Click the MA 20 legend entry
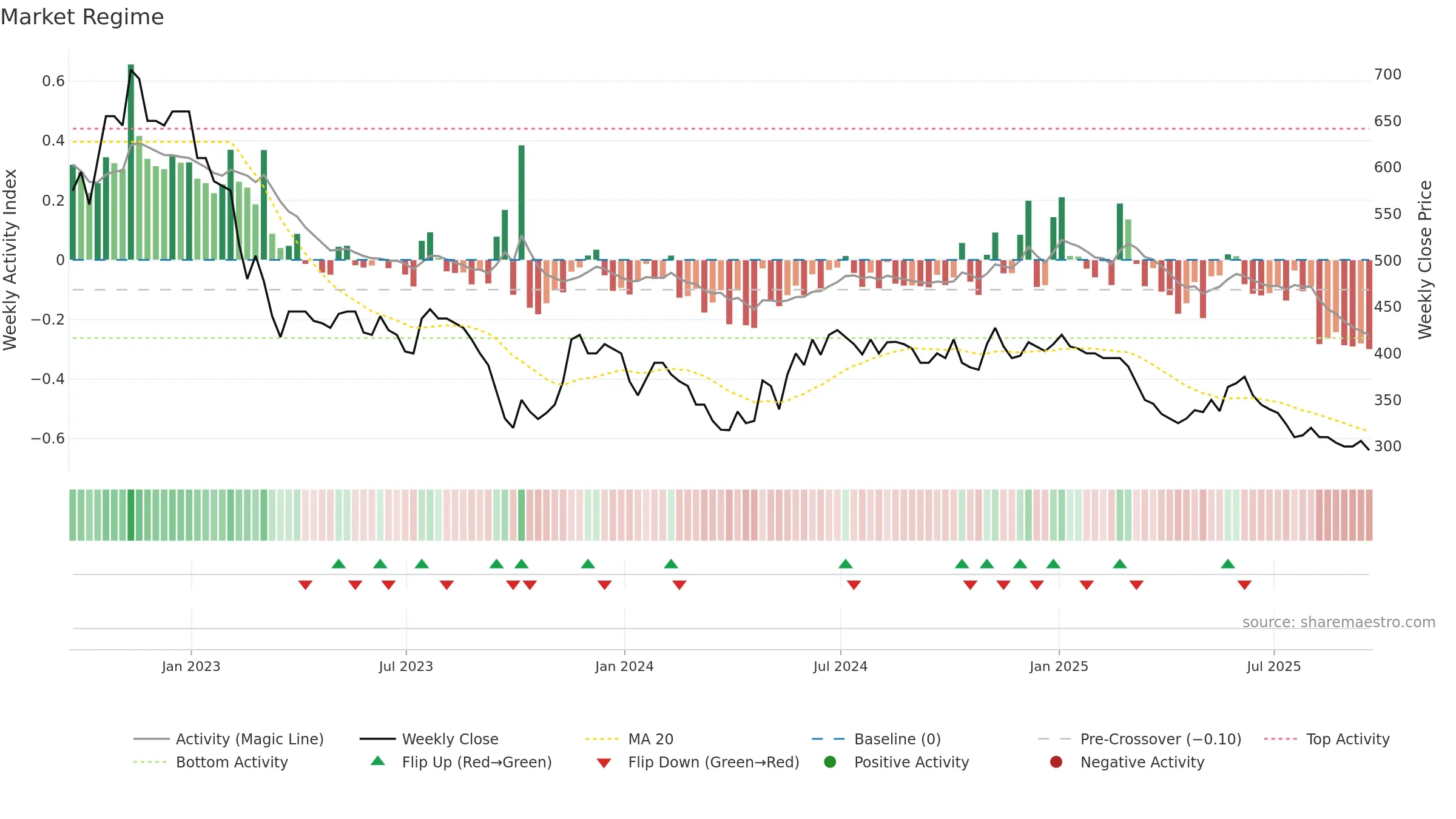 point(630,739)
